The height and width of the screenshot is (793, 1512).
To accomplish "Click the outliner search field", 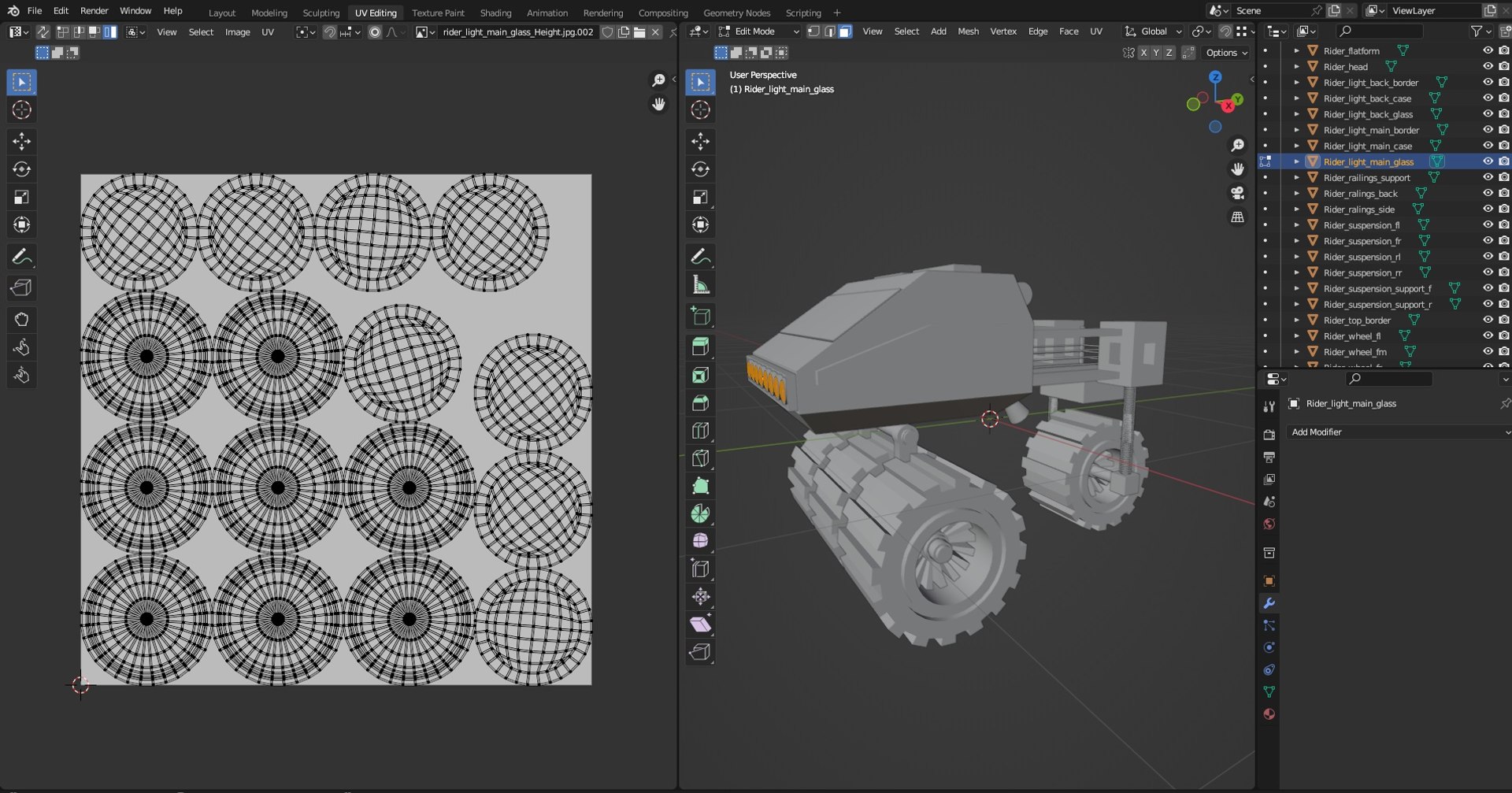I will coord(1380,31).
